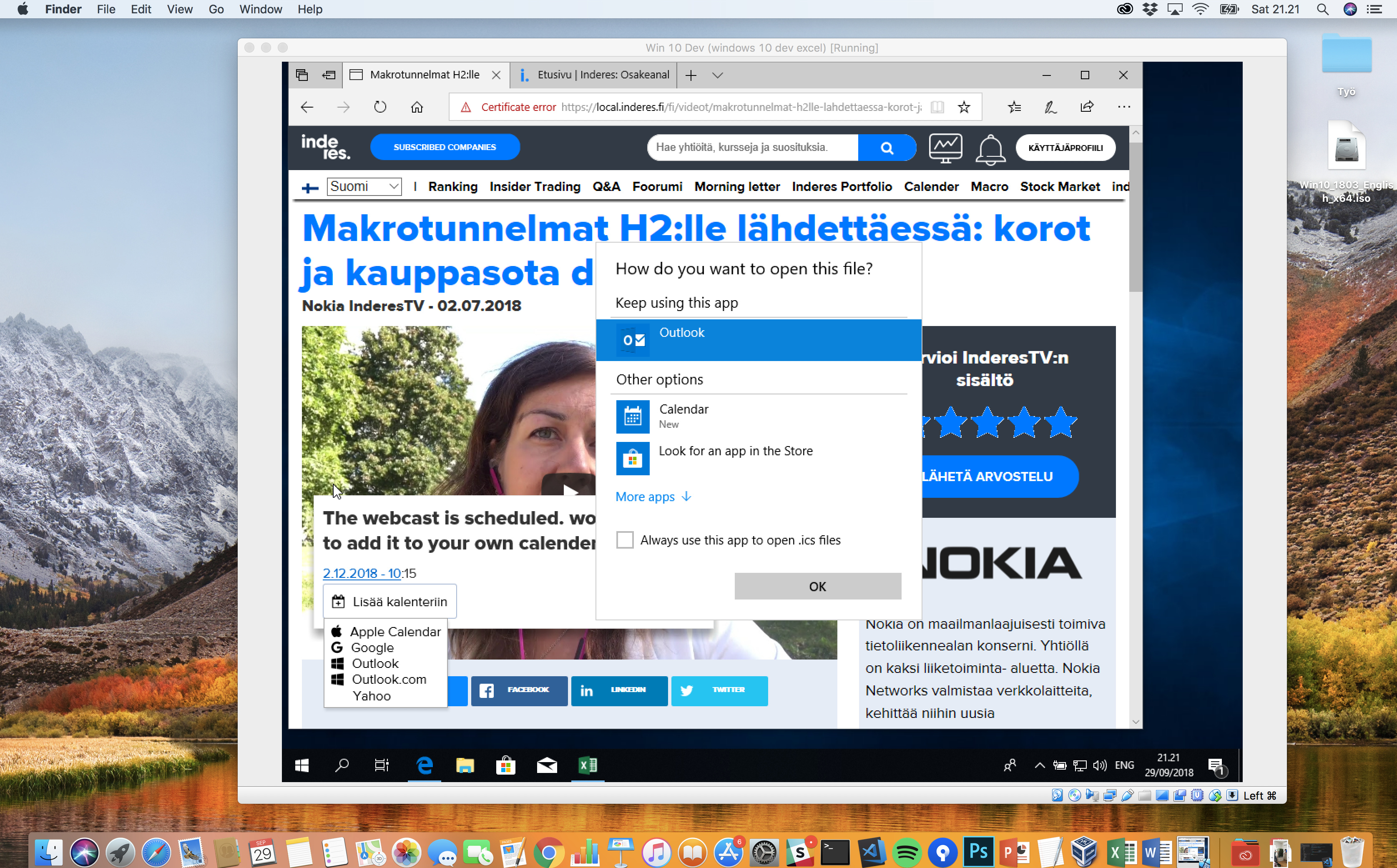
Task: Open Edge reading view book icon
Action: tap(937, 107)
